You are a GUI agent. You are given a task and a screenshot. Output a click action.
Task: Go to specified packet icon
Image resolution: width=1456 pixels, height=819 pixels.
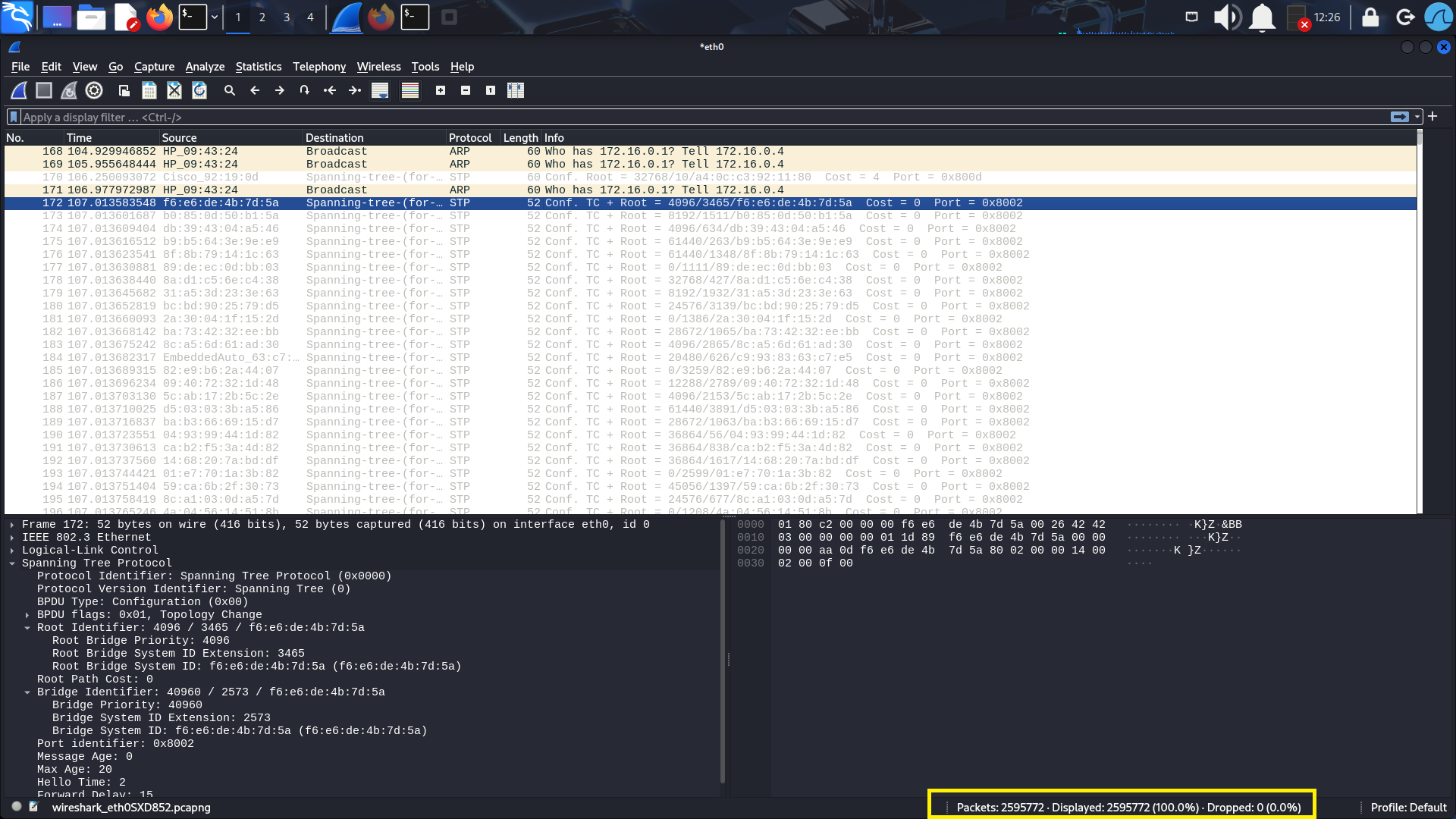[x=305, y=90]
